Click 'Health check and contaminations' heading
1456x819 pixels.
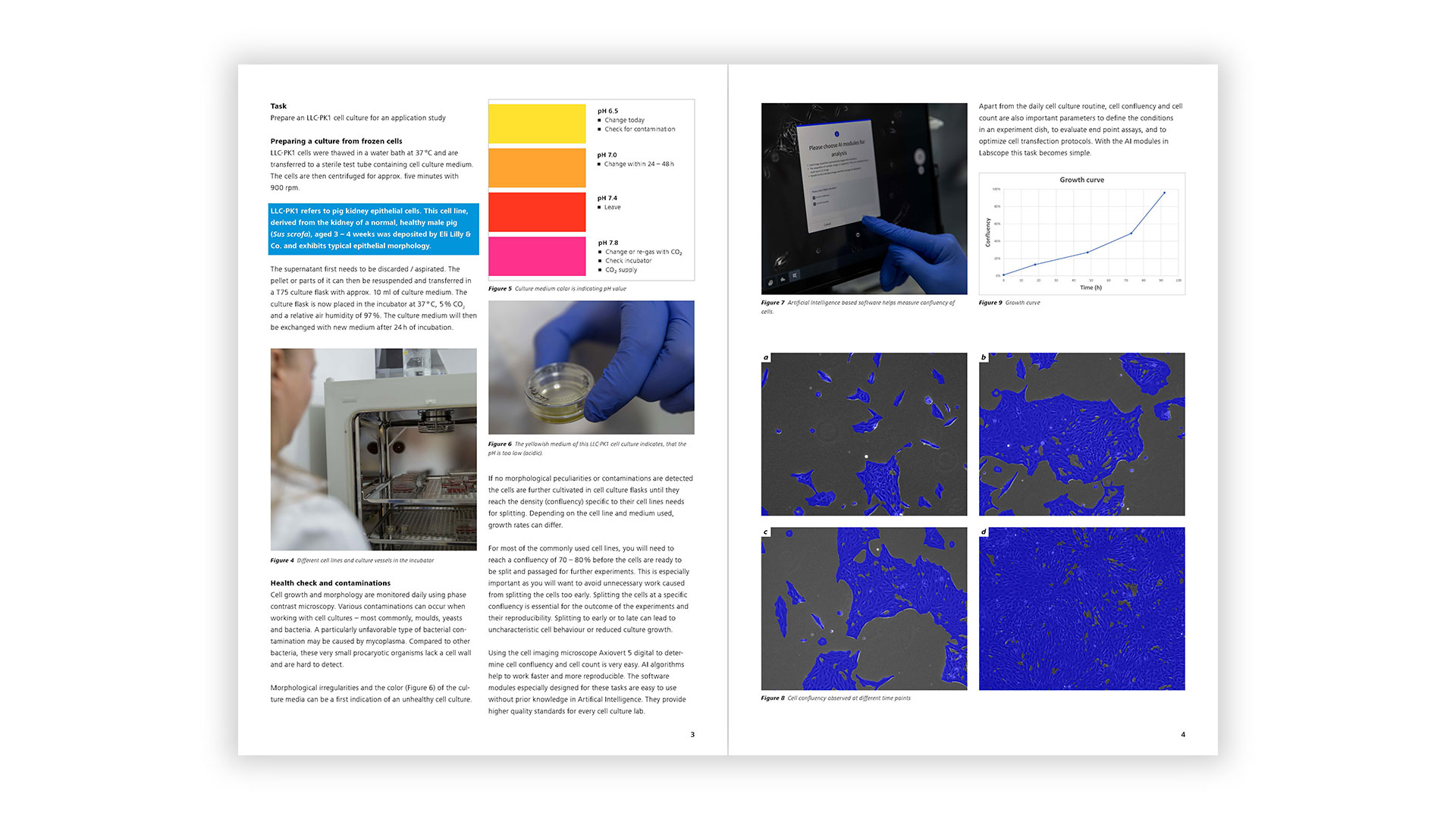331,583
